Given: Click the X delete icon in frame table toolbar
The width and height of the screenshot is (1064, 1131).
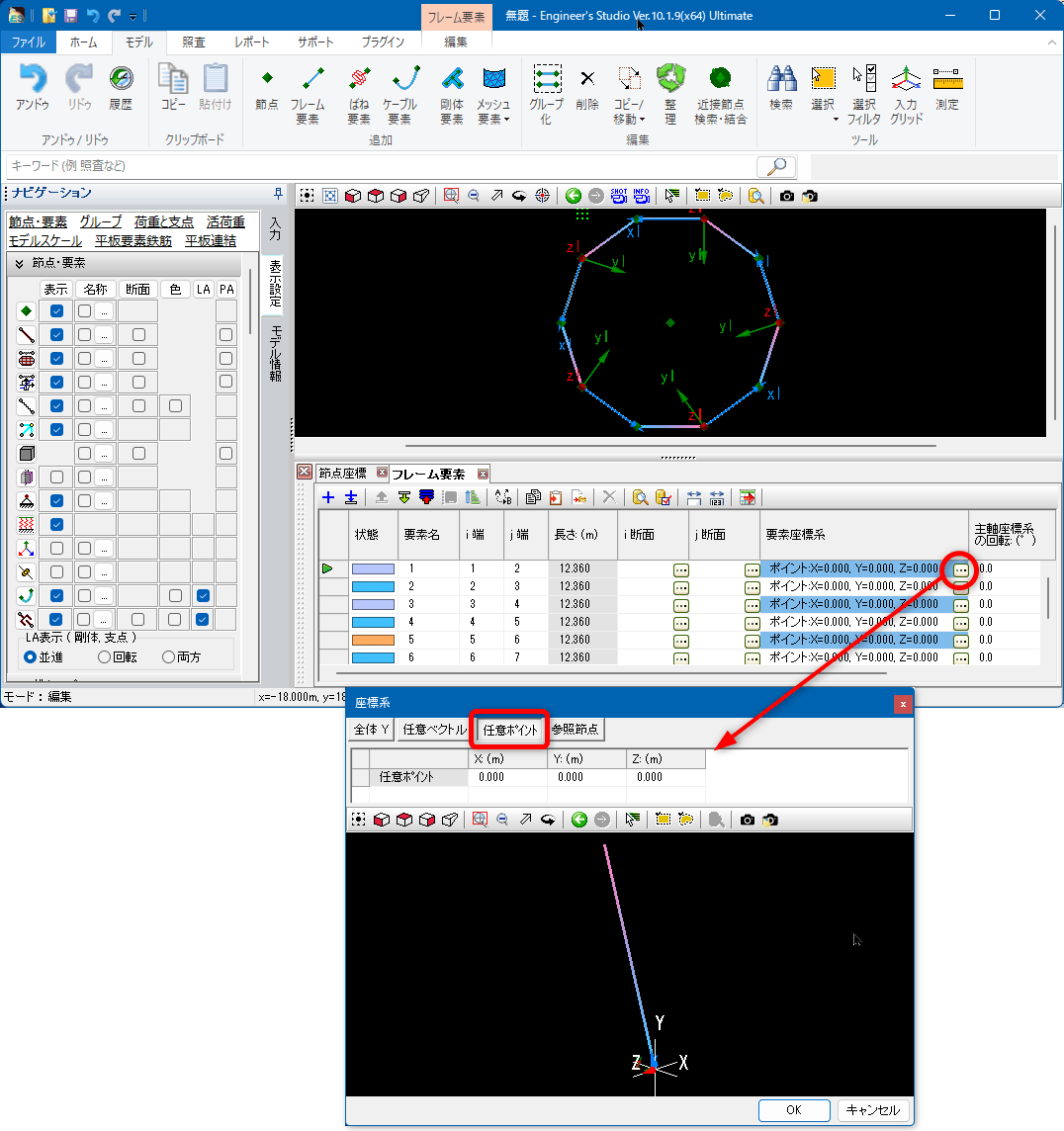Looking at the screenshot, I should point(609,497).
